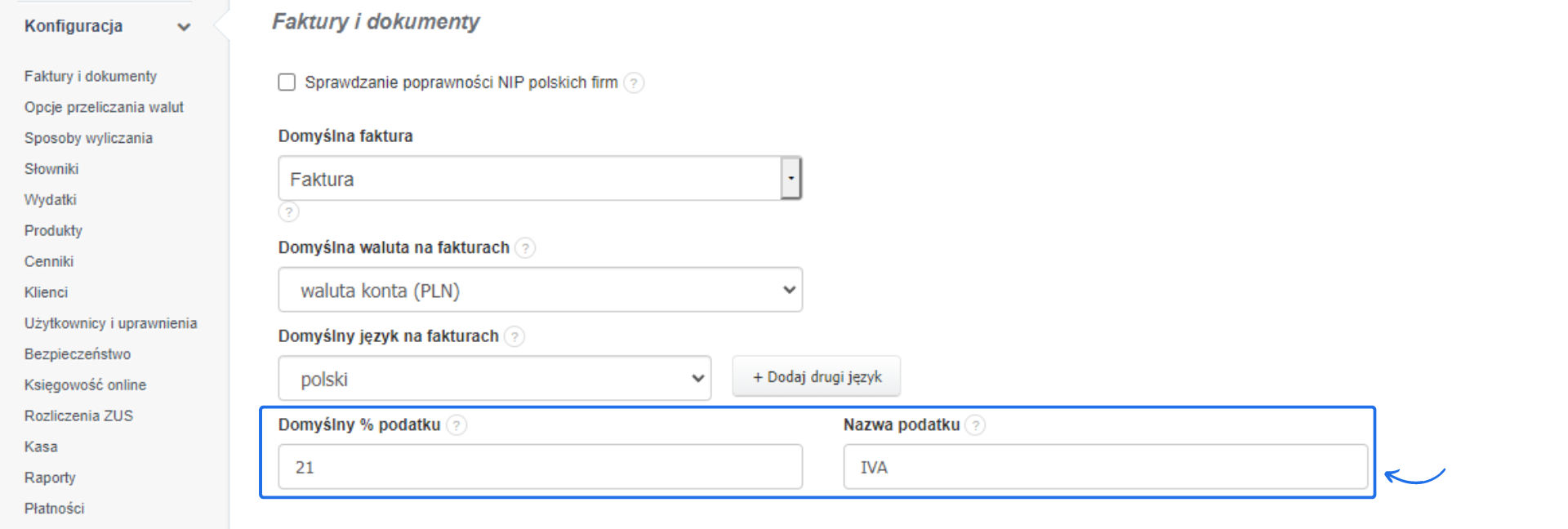
Task: Open Rozliczenia ZUS sidebar link
Action: pos(78,416)
